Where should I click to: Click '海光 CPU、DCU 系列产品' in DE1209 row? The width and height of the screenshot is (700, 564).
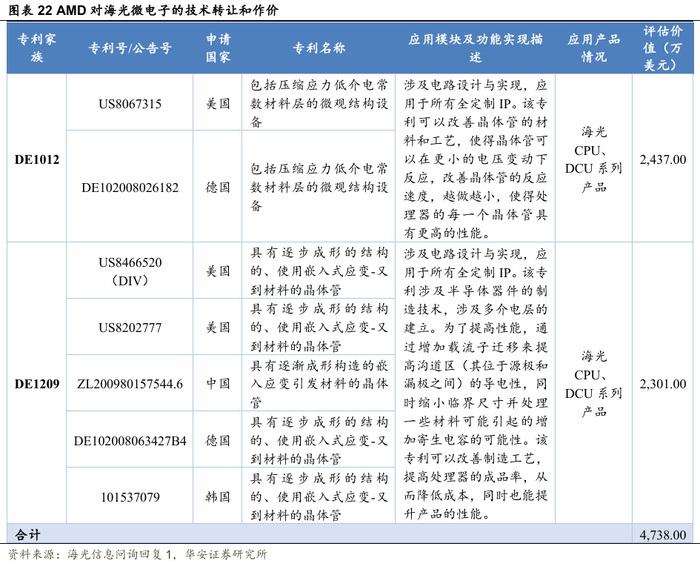594,384
